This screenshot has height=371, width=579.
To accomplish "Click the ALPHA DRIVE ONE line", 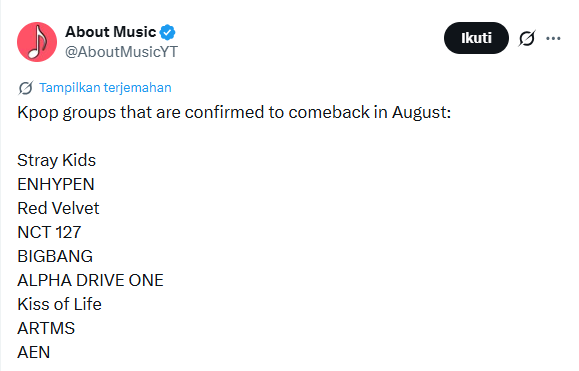I will 90,280.
